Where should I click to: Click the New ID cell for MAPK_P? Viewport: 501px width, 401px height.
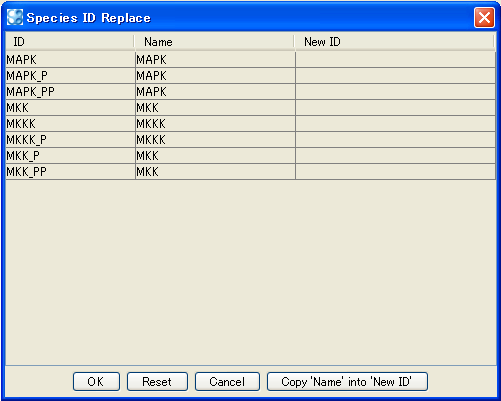395,76
